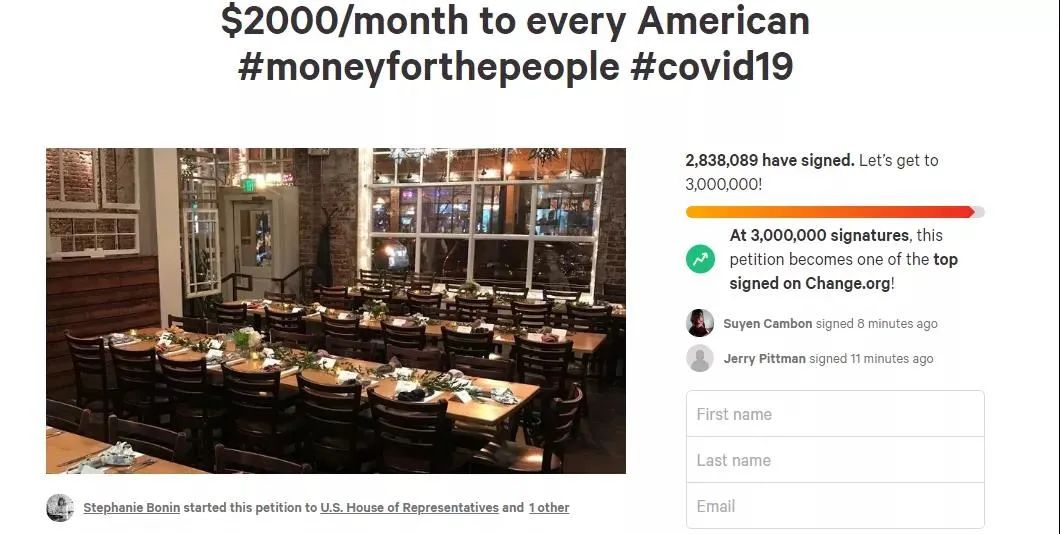Click Jerry Pittman's gray avatar icon
The width and height of the screenshot is (1060, 534).
700,358
